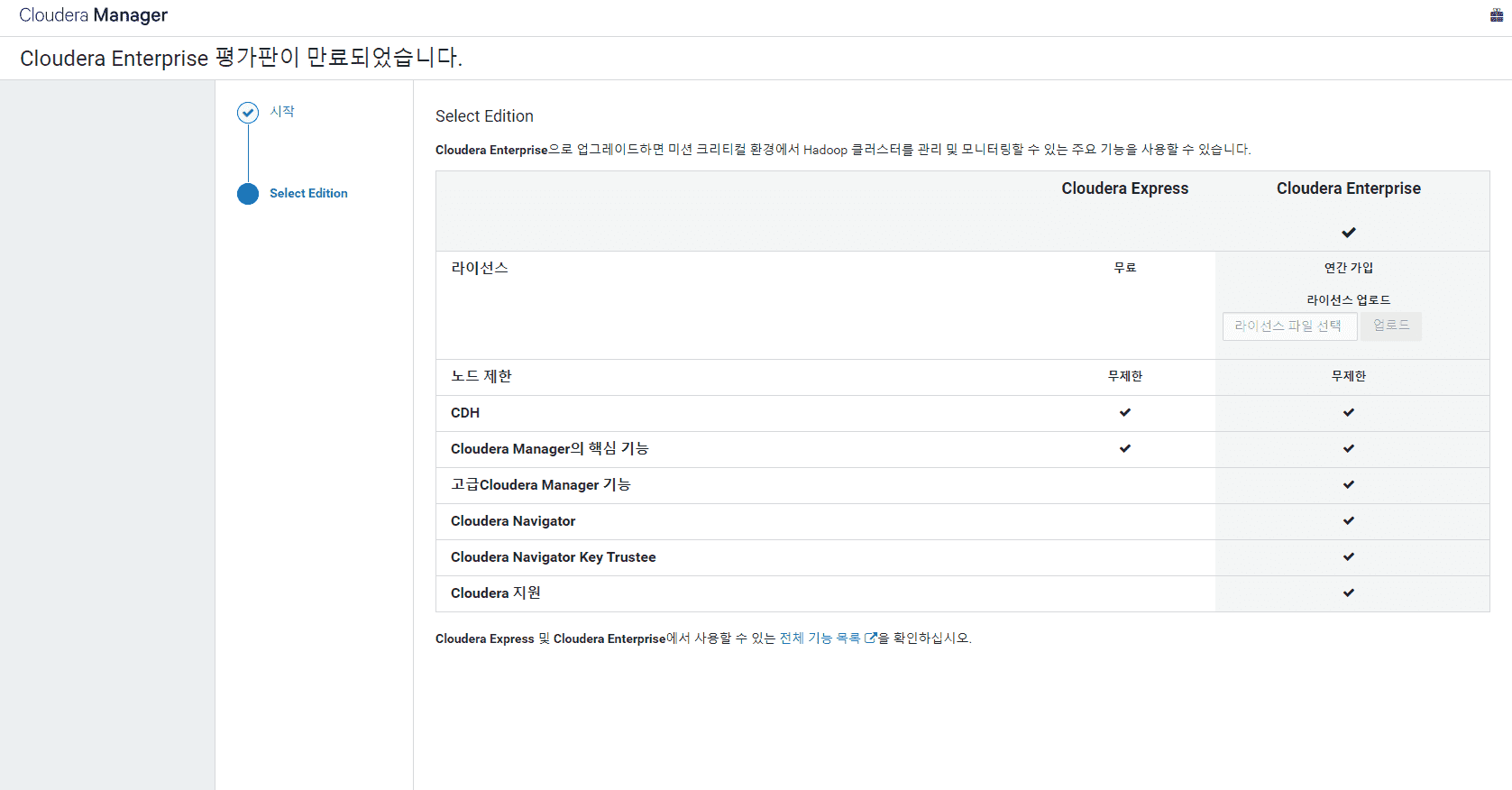Image resolution: width=1512 pixels, height=790 pixels.
Task: Click Enterprise checkmark in Cloudera Navigator row
Action: (1349, 520)
